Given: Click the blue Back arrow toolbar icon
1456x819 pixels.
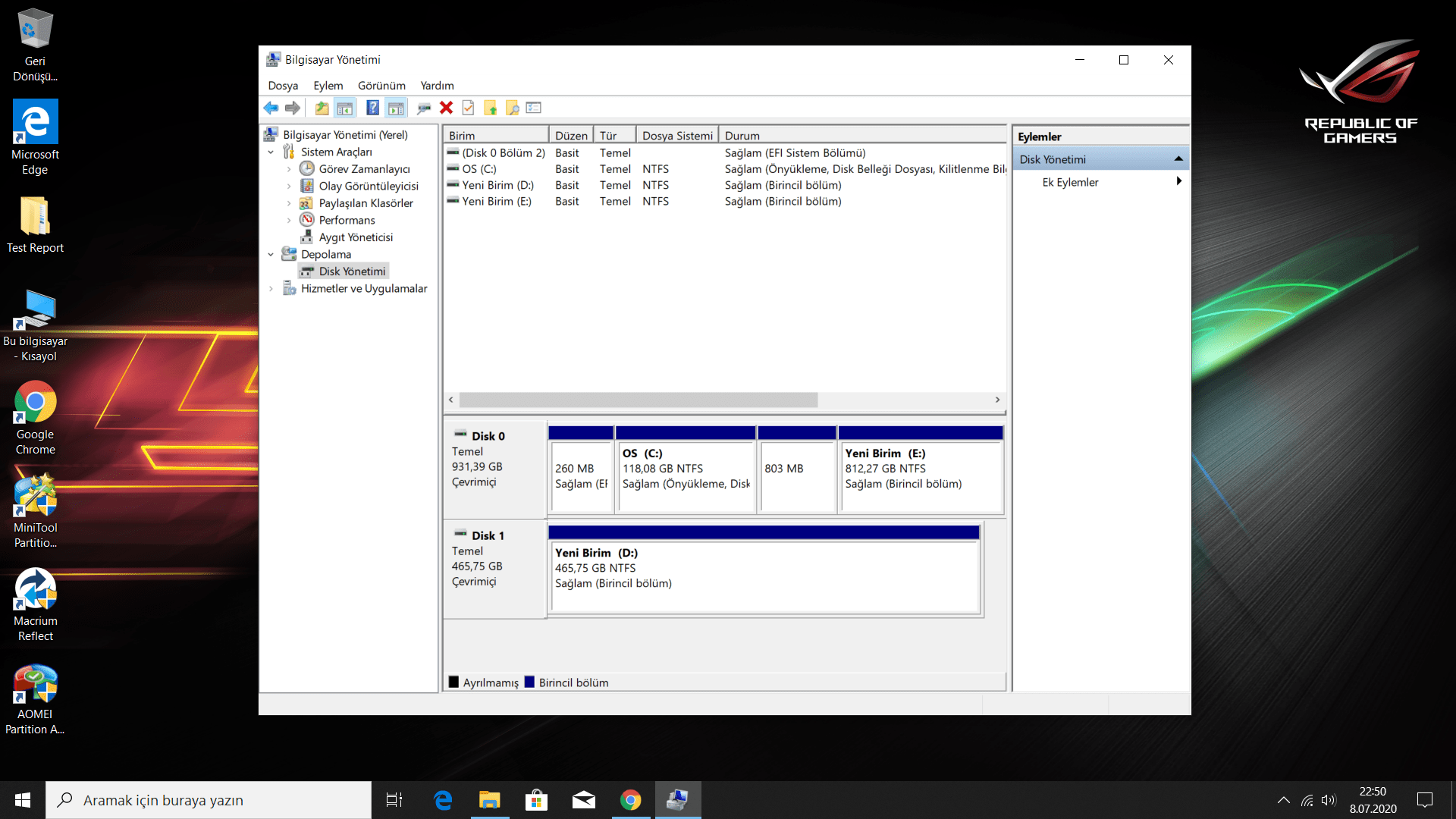Looking at the screenshot, I should [x=271, y=108].
